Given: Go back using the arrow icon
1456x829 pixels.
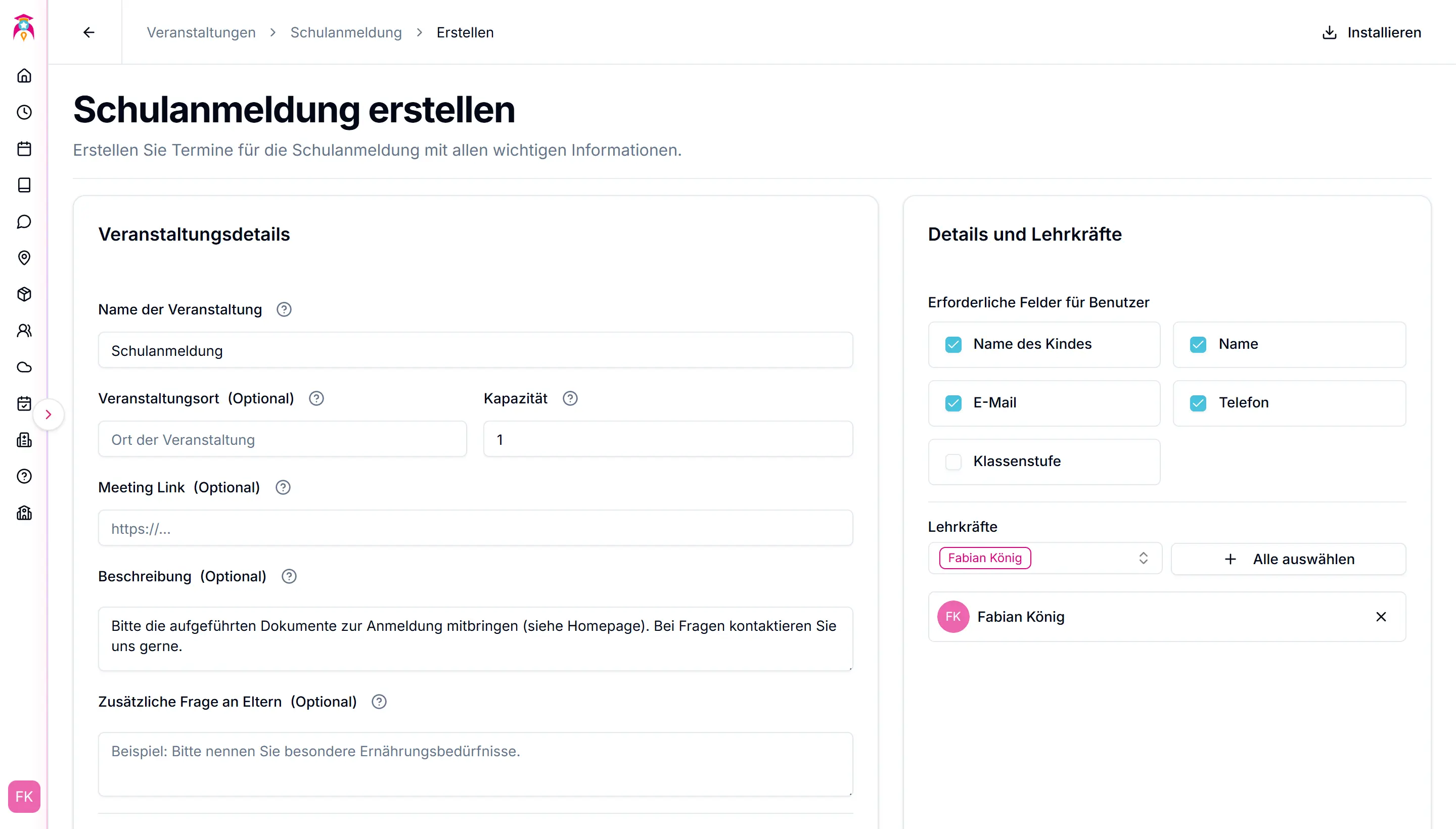Looking at the screenshot, I should (x=89, y=32).
